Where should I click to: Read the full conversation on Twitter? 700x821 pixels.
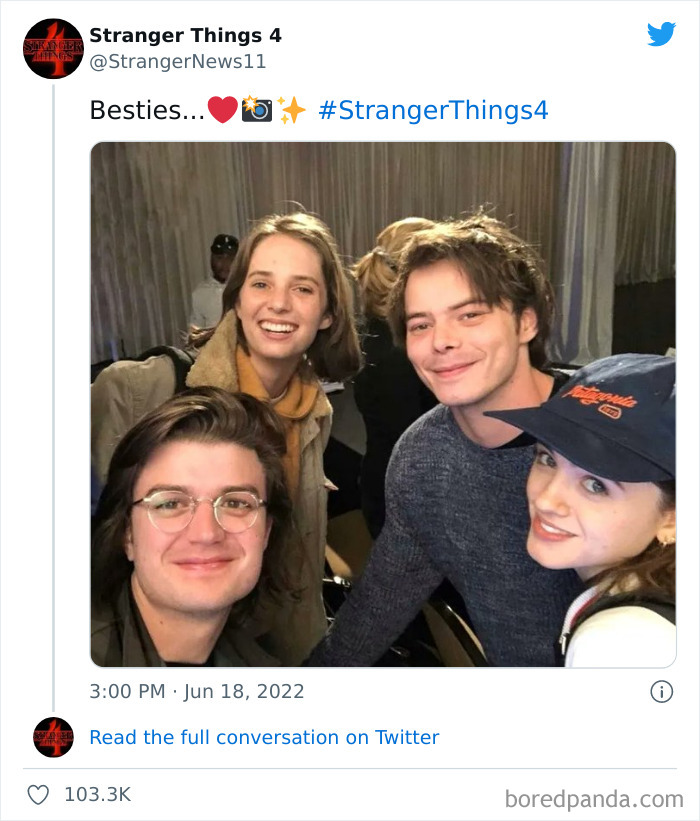[x=264, y=738]
